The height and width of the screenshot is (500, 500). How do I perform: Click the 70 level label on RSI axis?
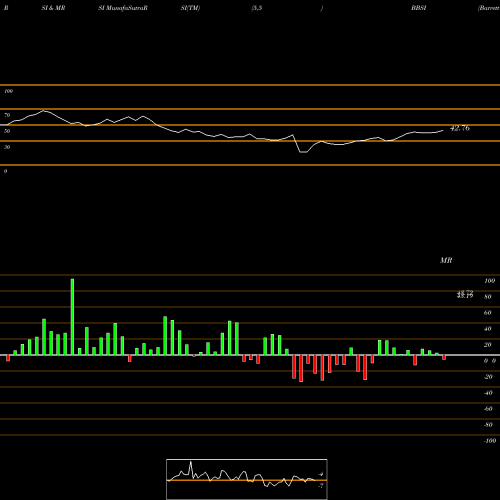(7, 115)
